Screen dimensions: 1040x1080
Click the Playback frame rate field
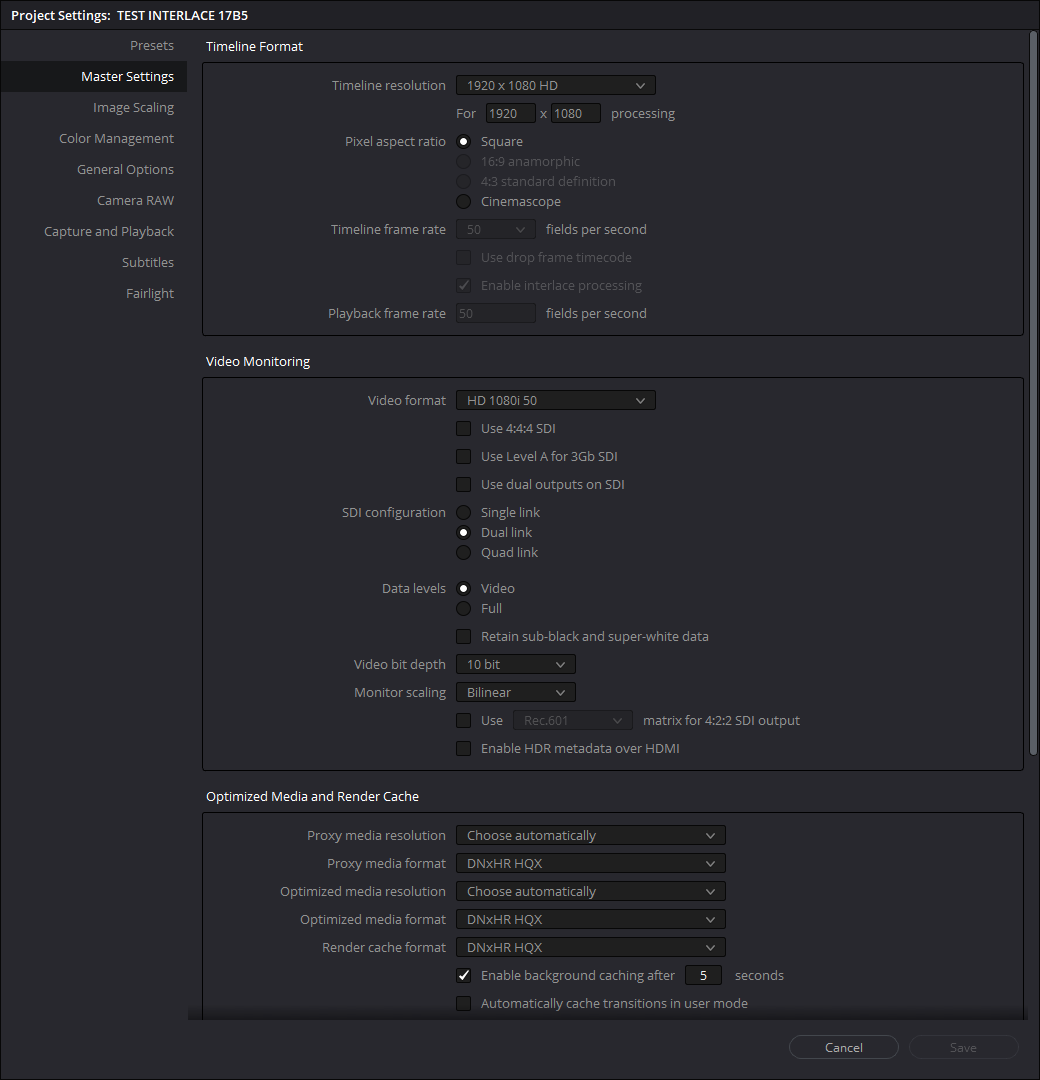click(x=495, y=313)
